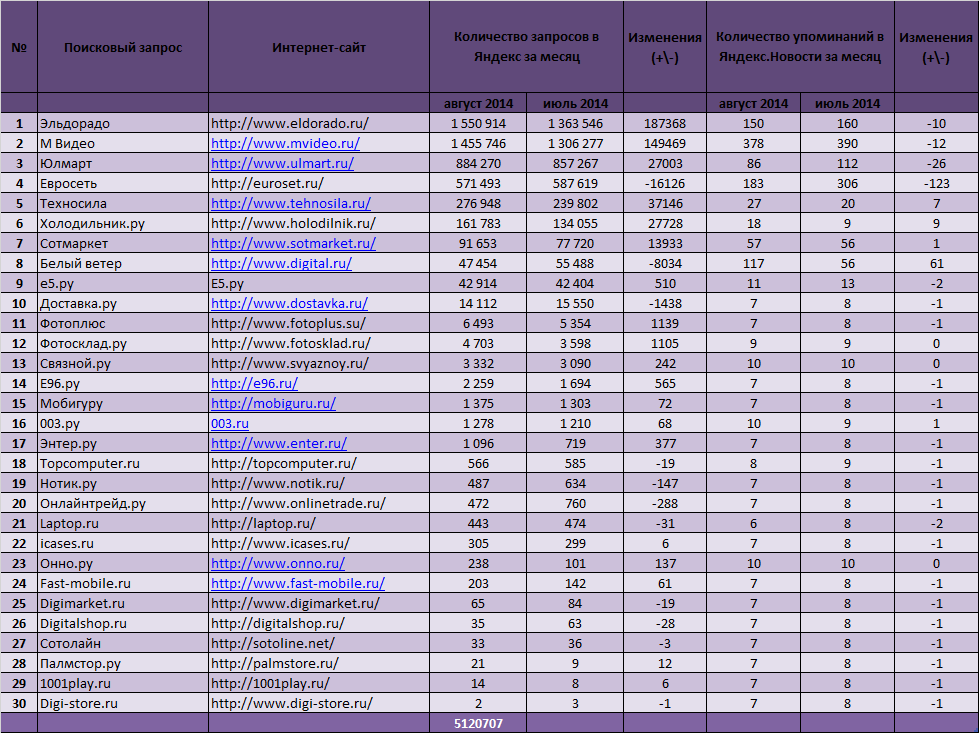Click the № column header cell
Screen dimensions: 979x733
tap(19, 48)
